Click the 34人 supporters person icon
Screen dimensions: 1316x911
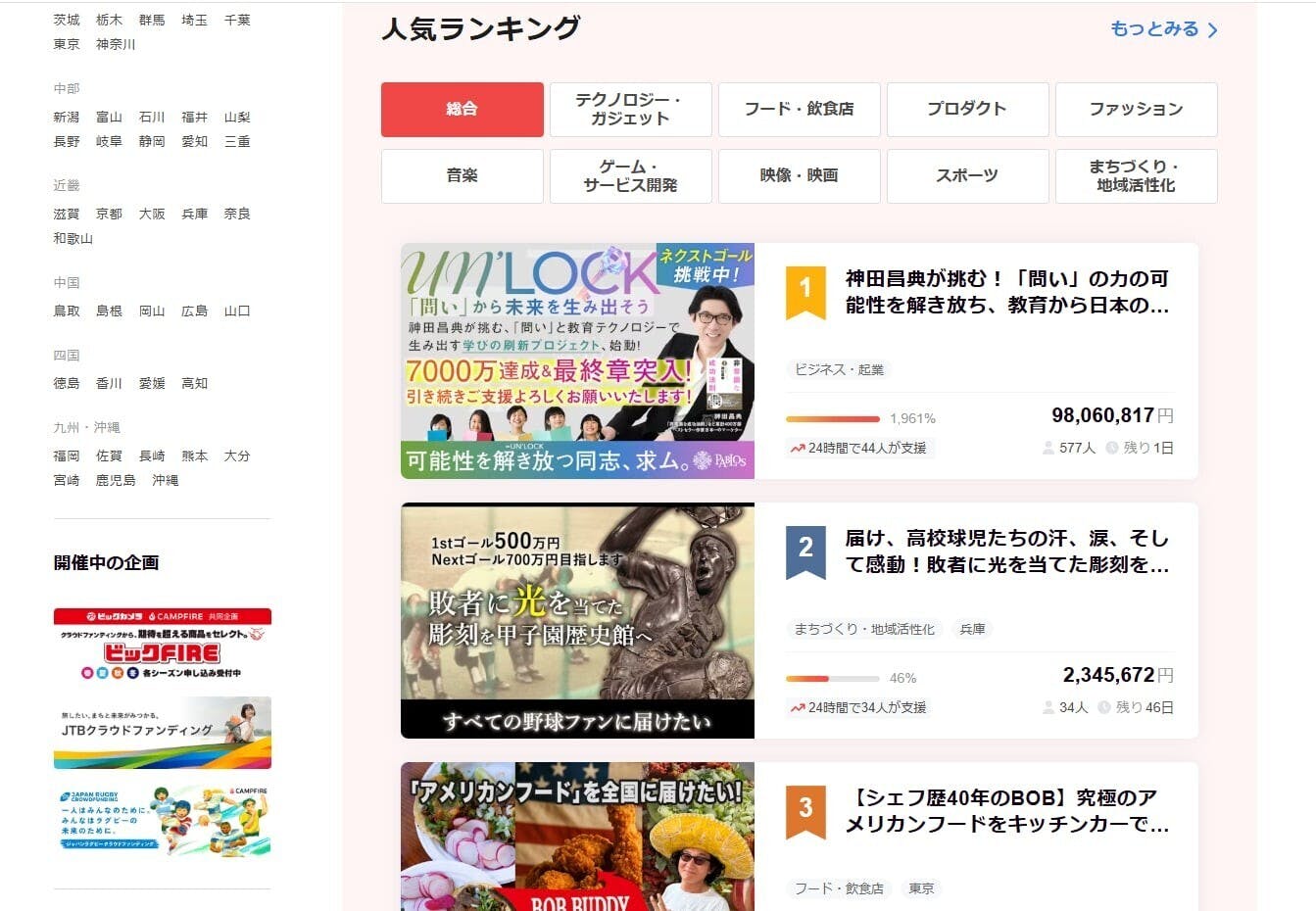point(1048,707)
